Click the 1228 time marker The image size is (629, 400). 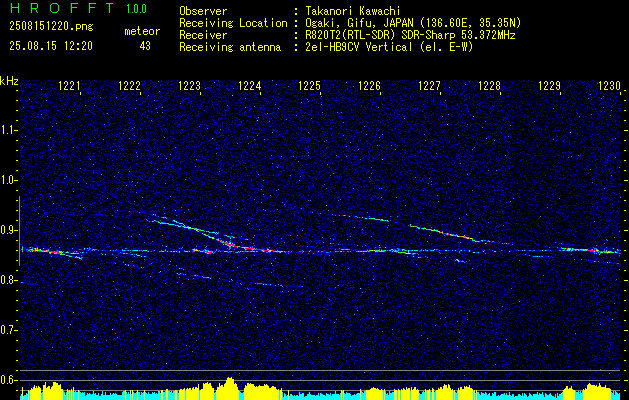489,85
